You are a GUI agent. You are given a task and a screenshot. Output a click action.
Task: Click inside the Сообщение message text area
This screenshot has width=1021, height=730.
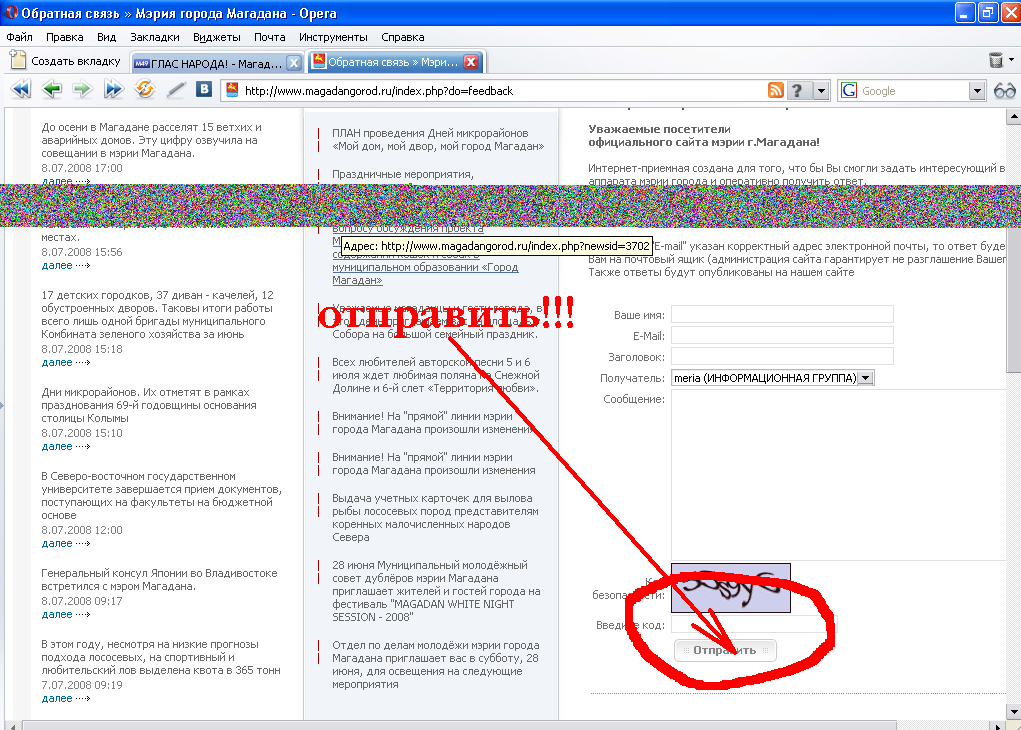pos(835,470)
